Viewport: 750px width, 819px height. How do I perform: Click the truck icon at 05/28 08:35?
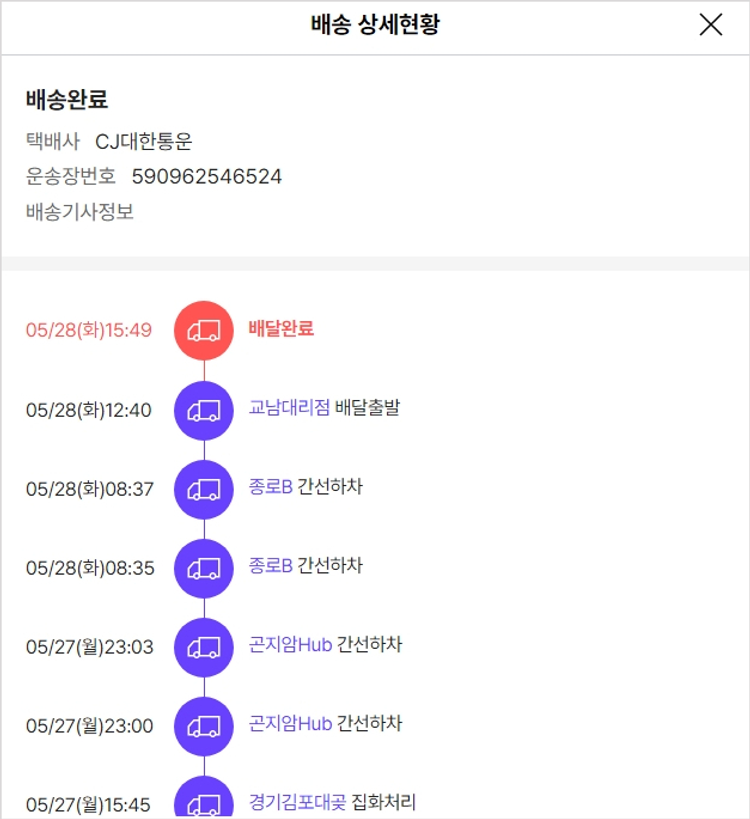click(x=204, y=567)
